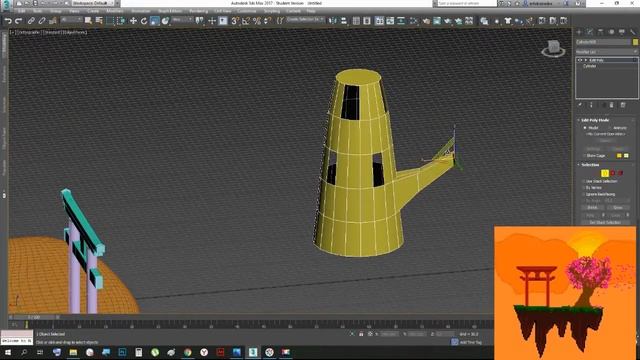The image size is (640, 360).
Task: Open the Tools menu
Action: click(x=38, y=11)
